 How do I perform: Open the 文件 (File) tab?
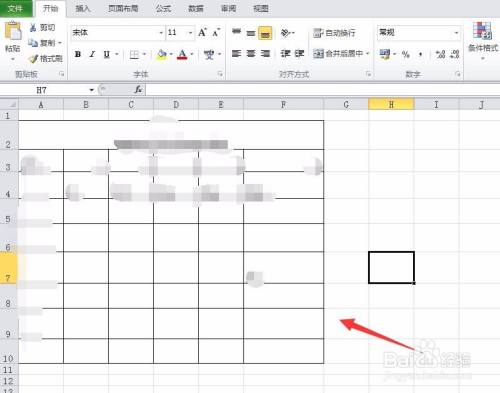(15, 8)
